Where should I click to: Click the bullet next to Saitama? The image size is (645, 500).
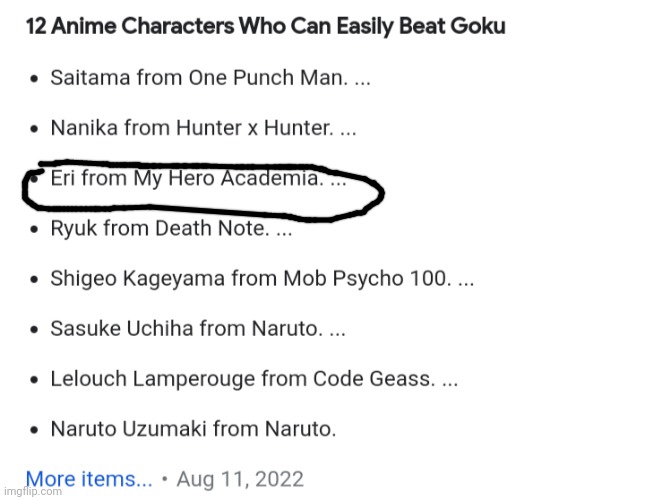click(35, 79)
